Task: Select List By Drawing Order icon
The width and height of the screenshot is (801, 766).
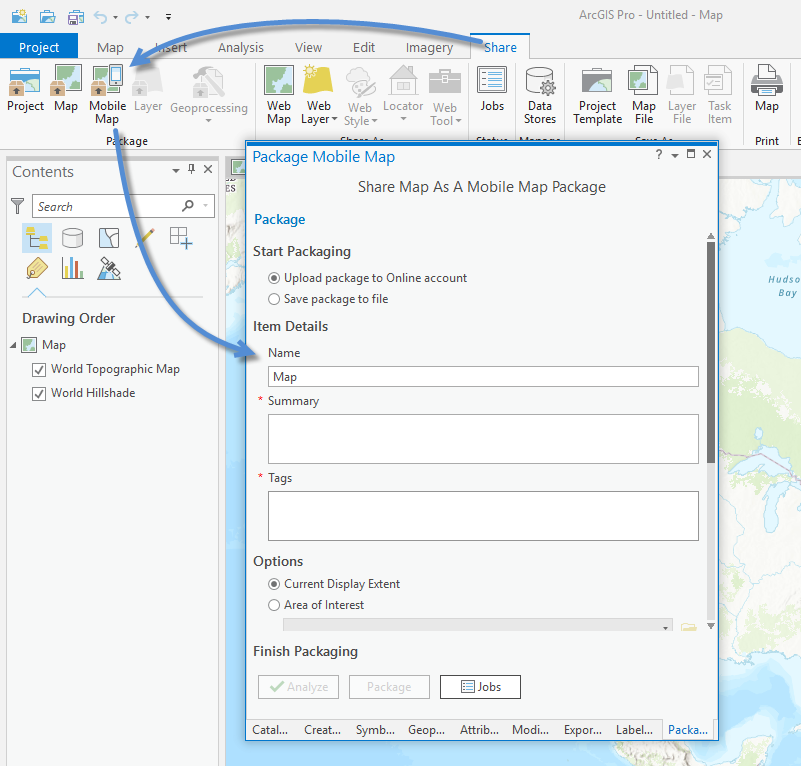Action: coord(37,238)
